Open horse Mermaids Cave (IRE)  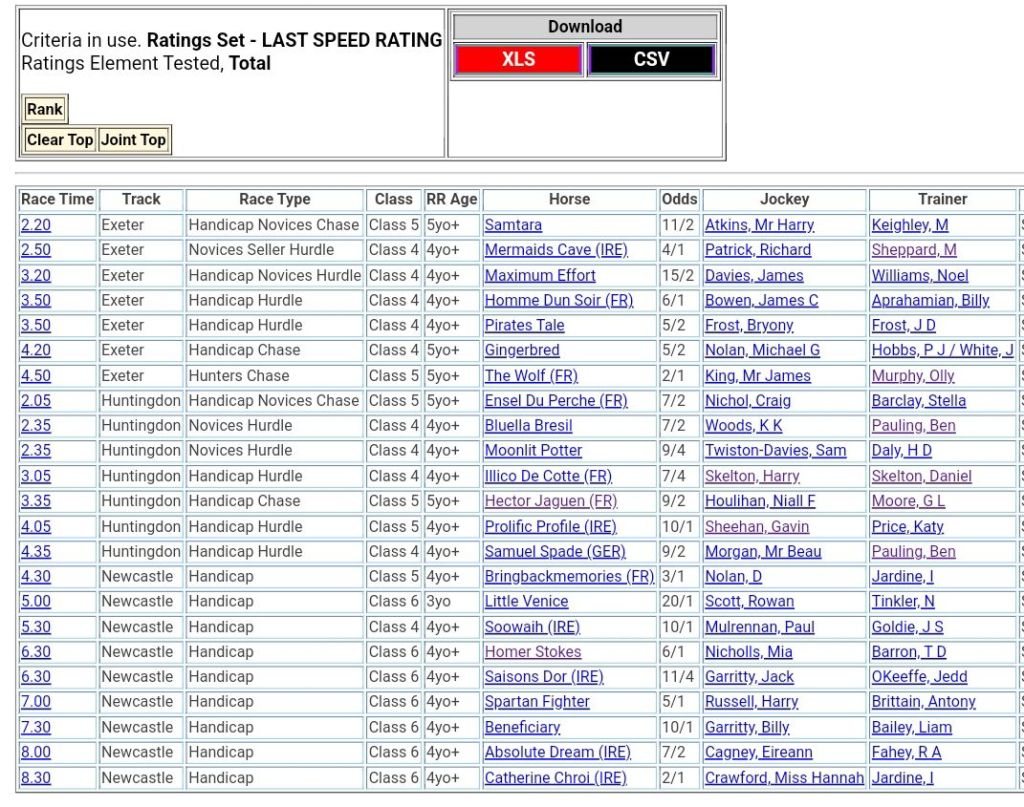point(556,250)
